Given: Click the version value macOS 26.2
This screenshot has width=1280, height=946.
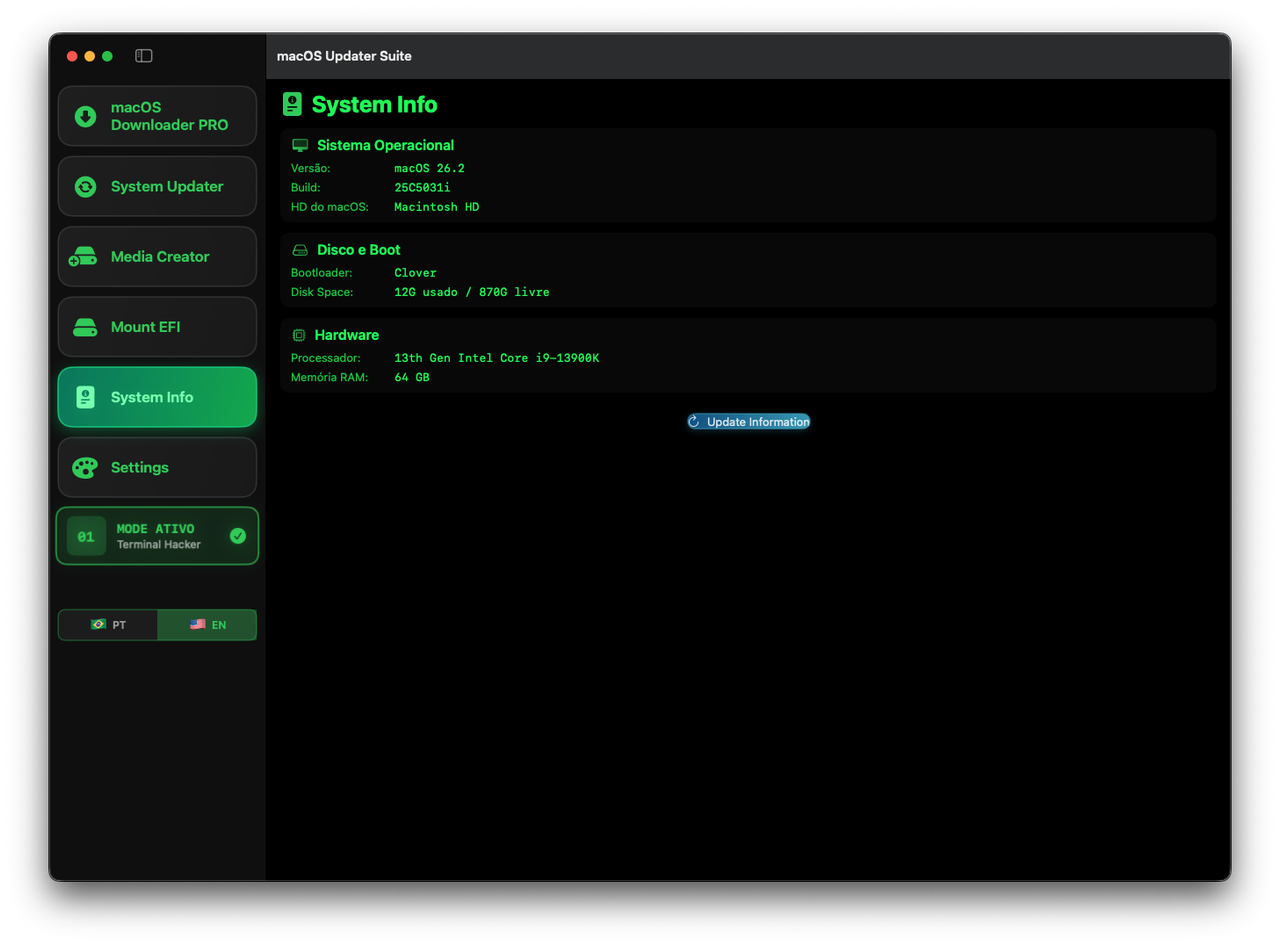Looking at the screenshot, I should (x=430, y=168).
